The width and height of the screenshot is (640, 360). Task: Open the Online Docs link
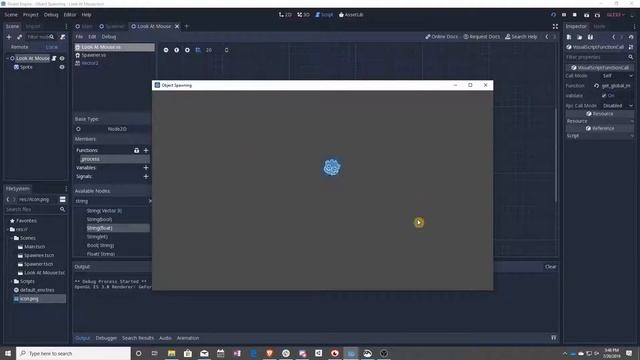(x=442, y=37)
